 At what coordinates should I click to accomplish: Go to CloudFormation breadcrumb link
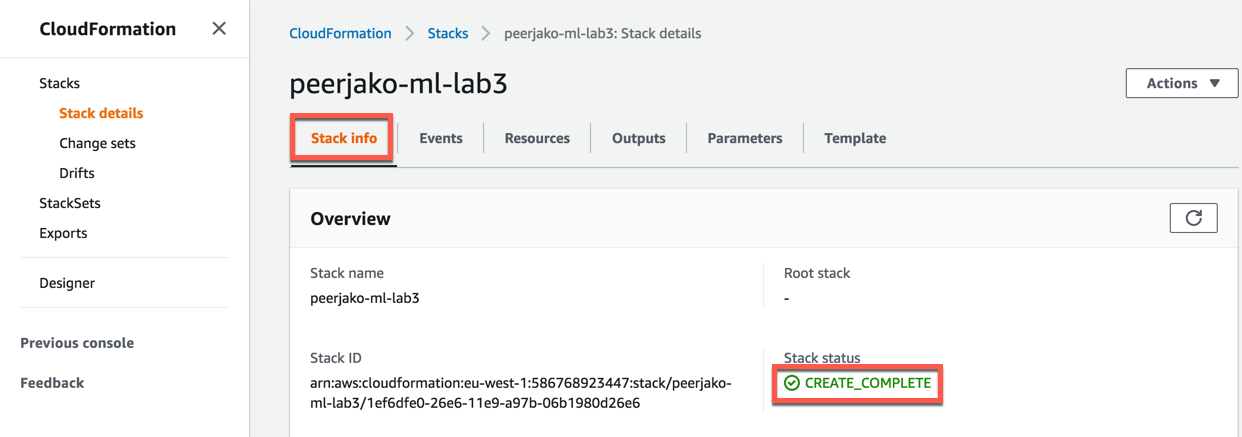[x=340, y=33]
